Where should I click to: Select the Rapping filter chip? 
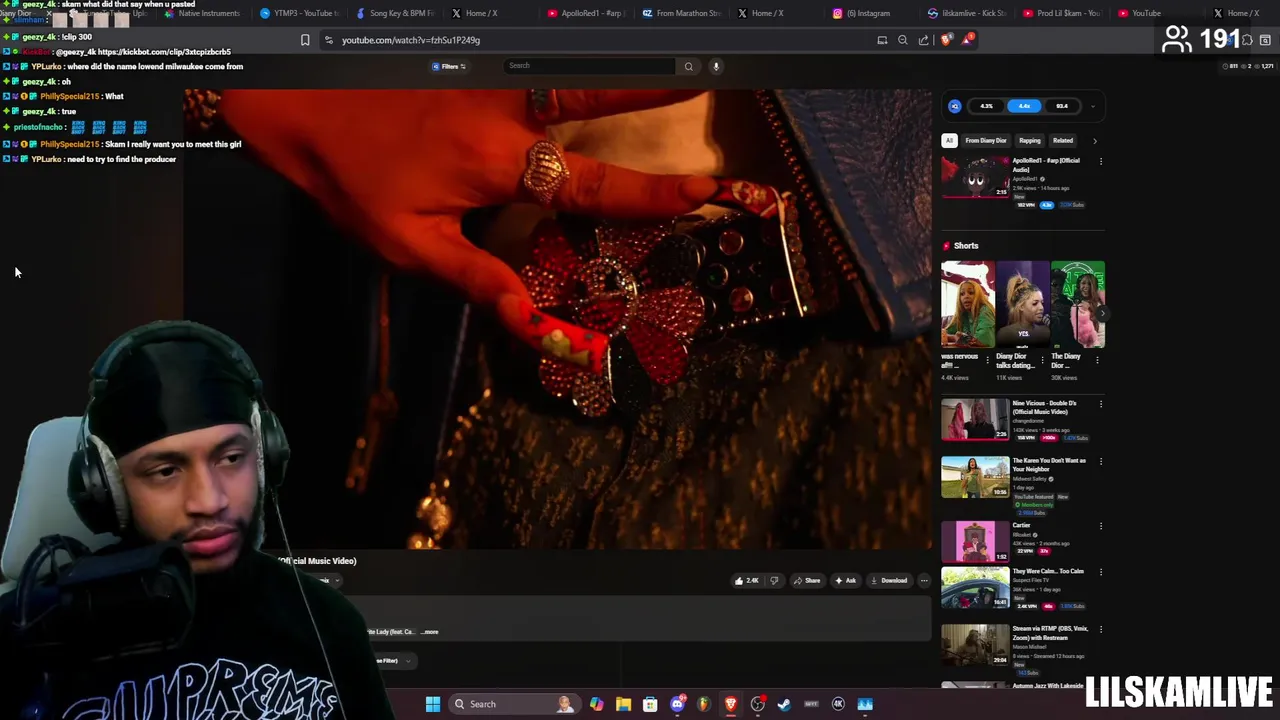(x=1030, y=141)
